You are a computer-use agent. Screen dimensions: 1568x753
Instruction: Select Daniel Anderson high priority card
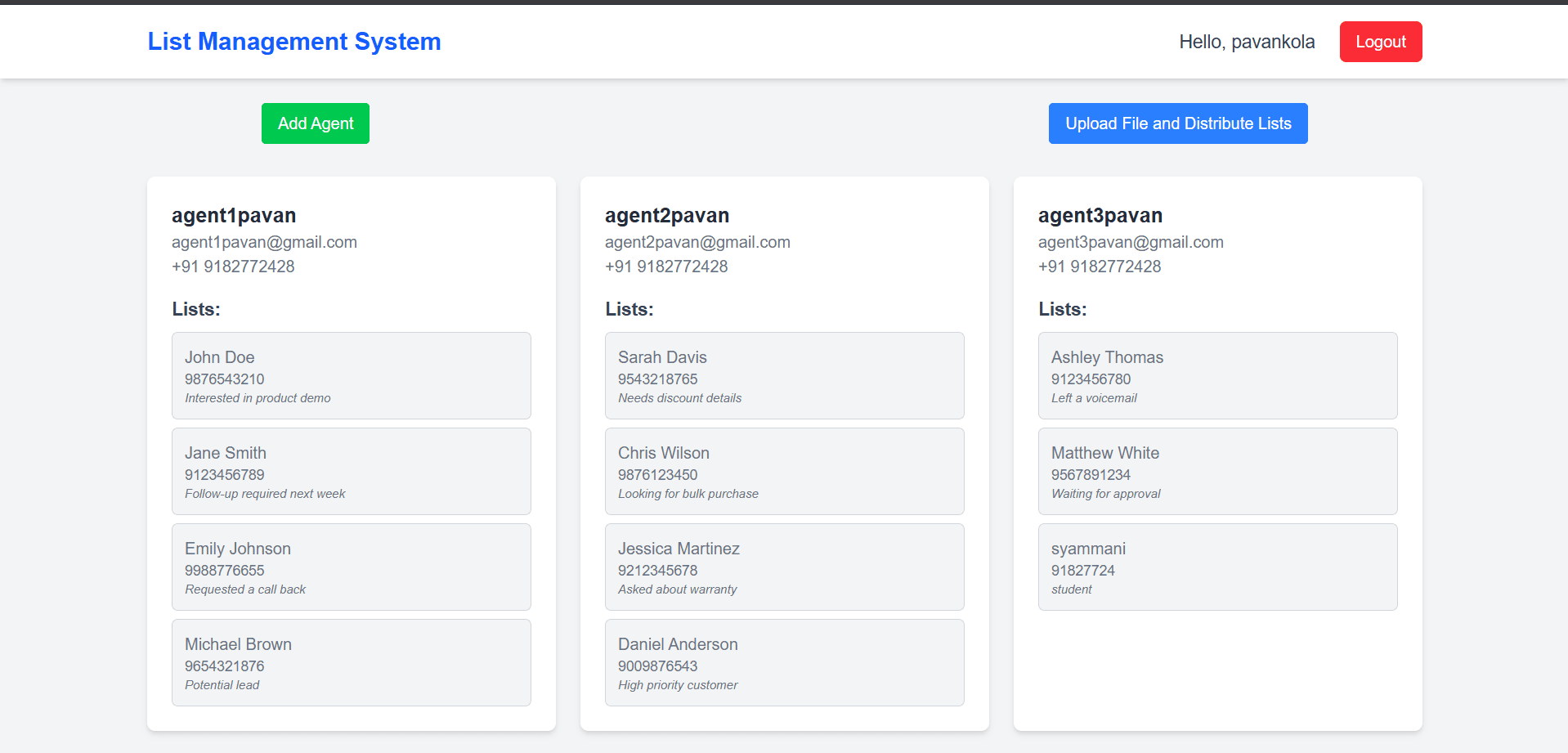tap(784, 662)
